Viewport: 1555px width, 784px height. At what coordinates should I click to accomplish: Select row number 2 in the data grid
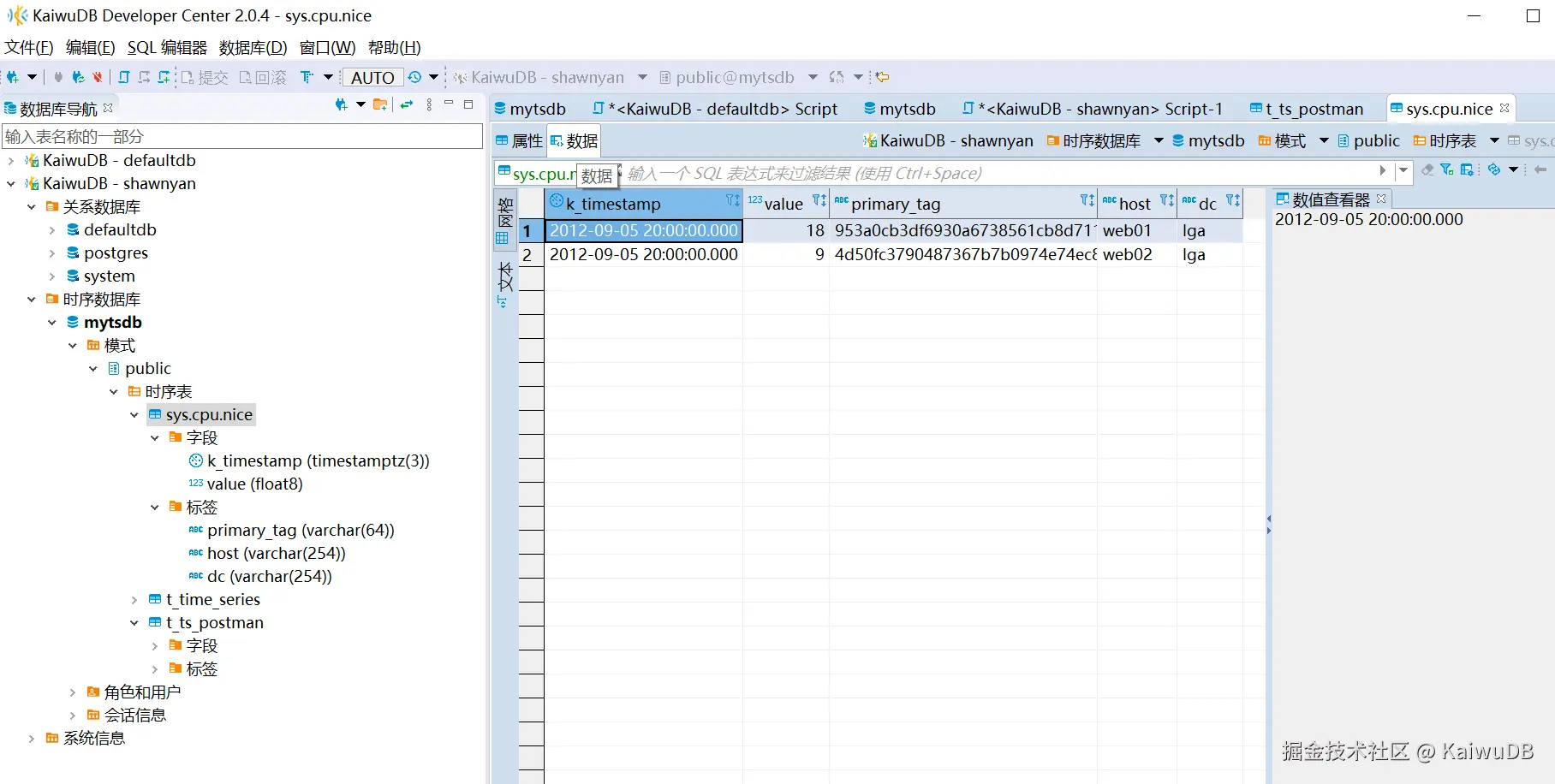click(x=531, y=254)
